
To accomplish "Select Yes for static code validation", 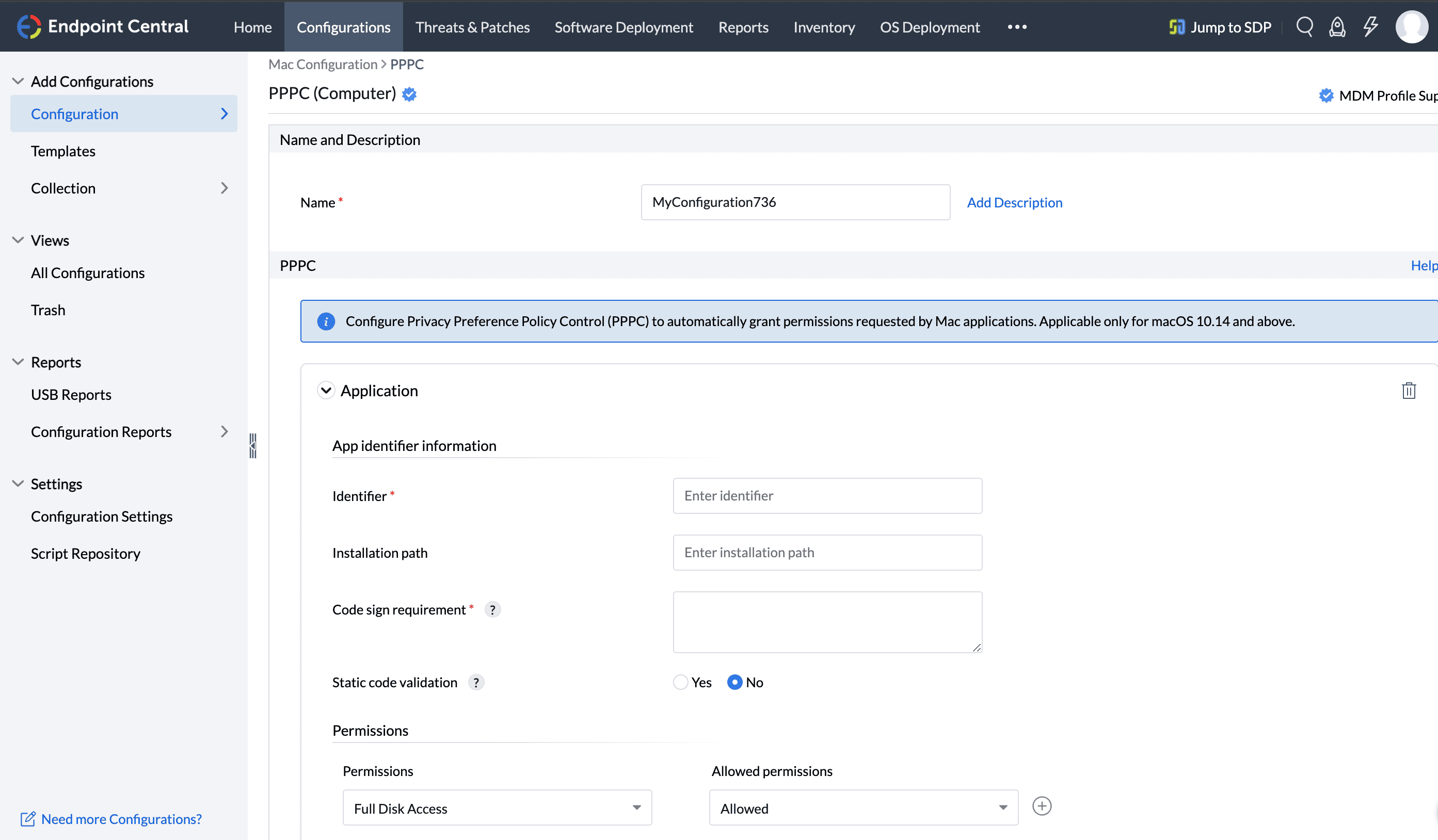I will point(680,683).
